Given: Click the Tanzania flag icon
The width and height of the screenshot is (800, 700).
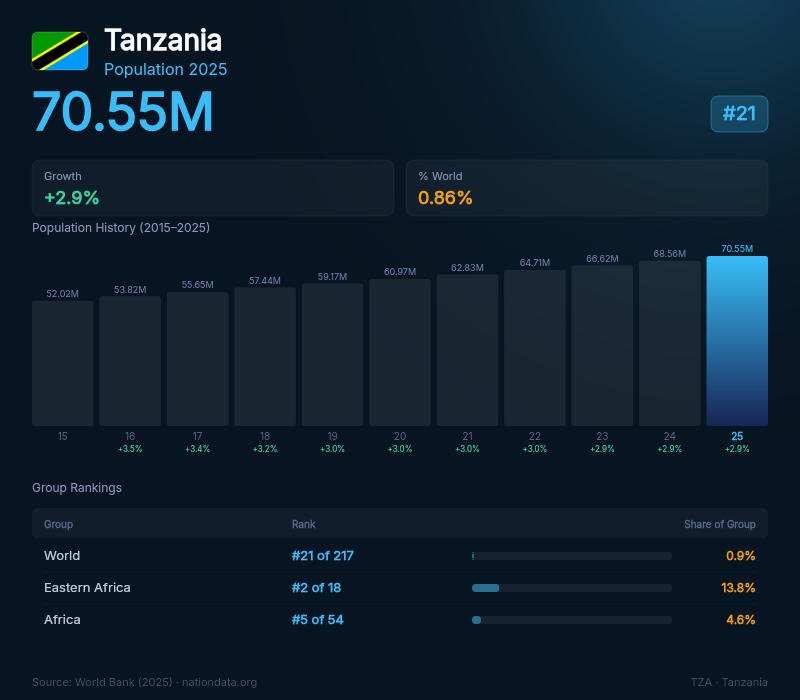Looking at the screenshot, I should 60,51.
